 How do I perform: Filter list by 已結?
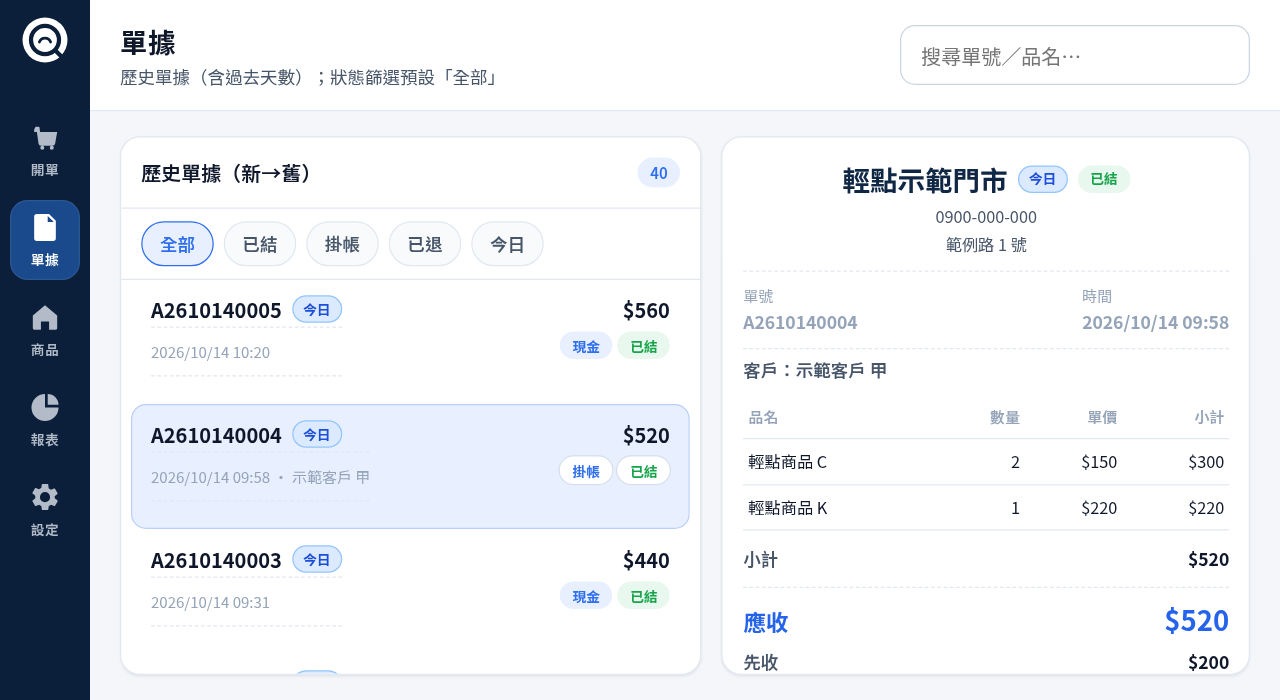pos(260,244)
